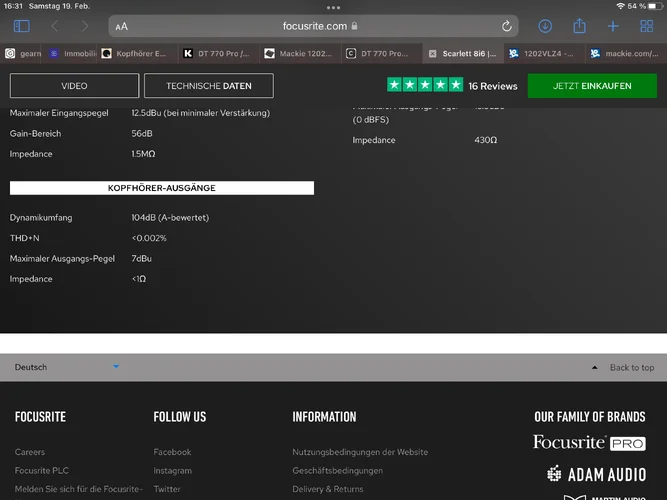Switch to the Mackie 1202 tab

(298, 53)
